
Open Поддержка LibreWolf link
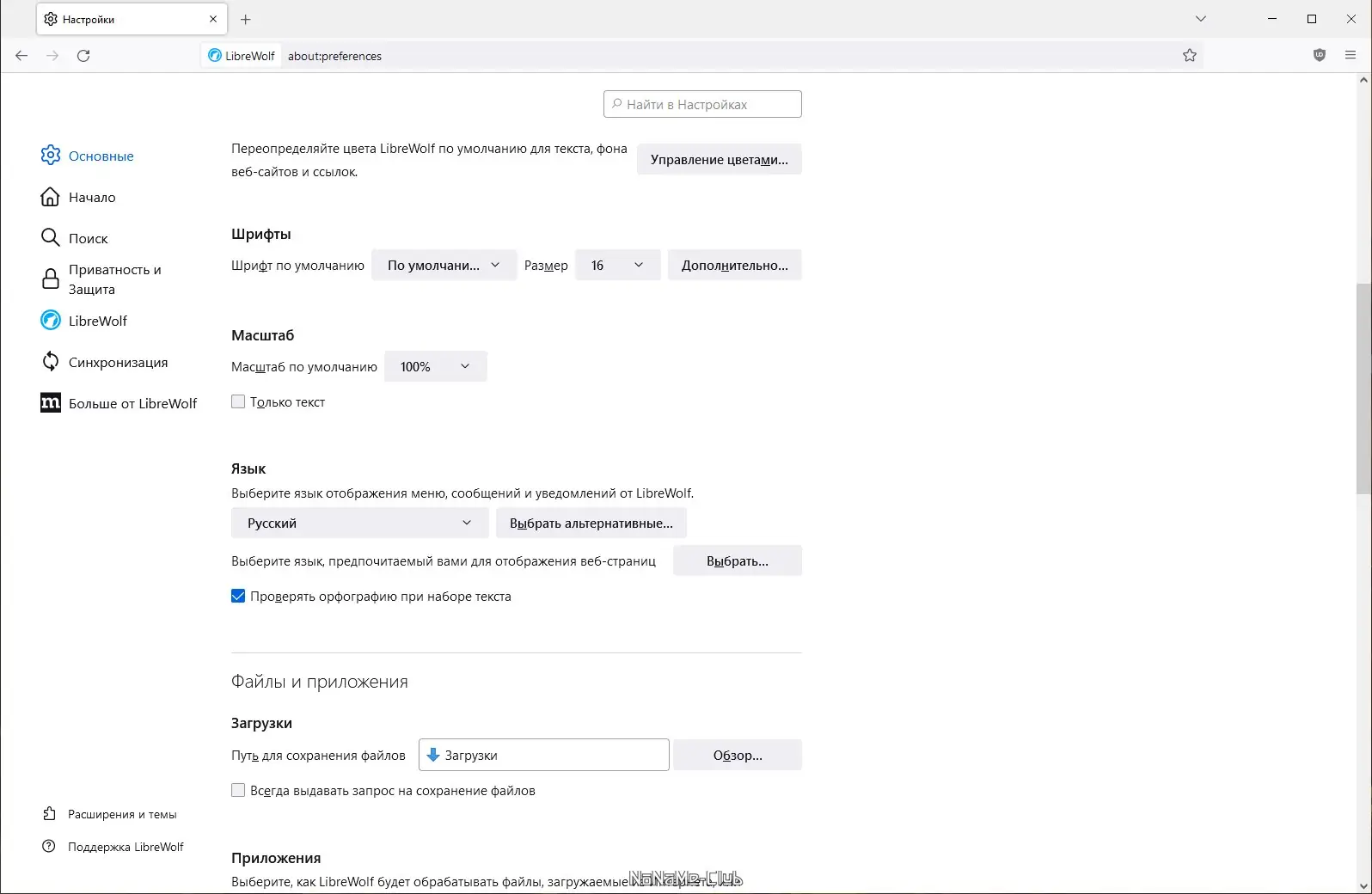pyautogui.click(x=126, y=847)
